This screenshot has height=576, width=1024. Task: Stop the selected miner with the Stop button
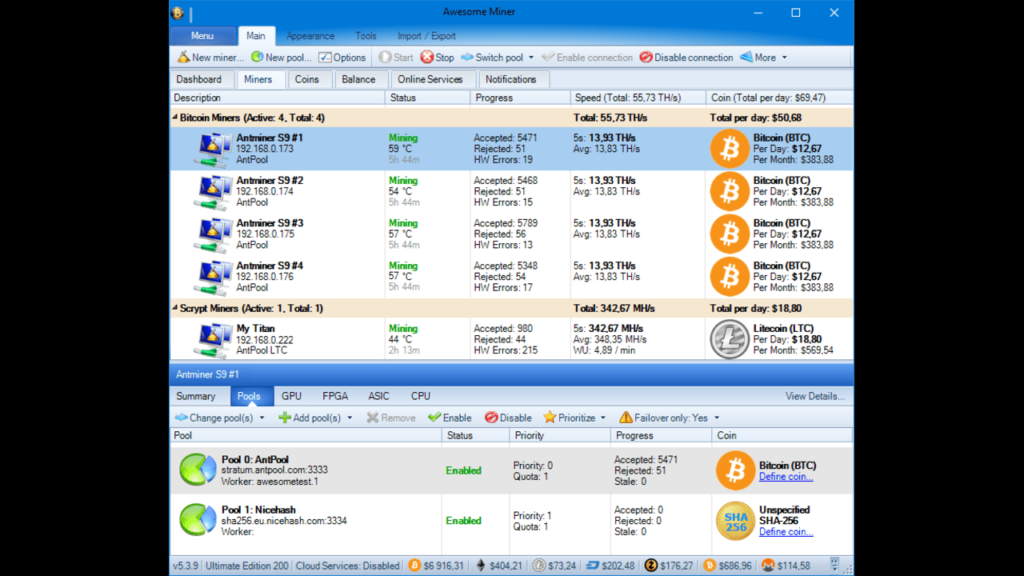click(438, 57)
